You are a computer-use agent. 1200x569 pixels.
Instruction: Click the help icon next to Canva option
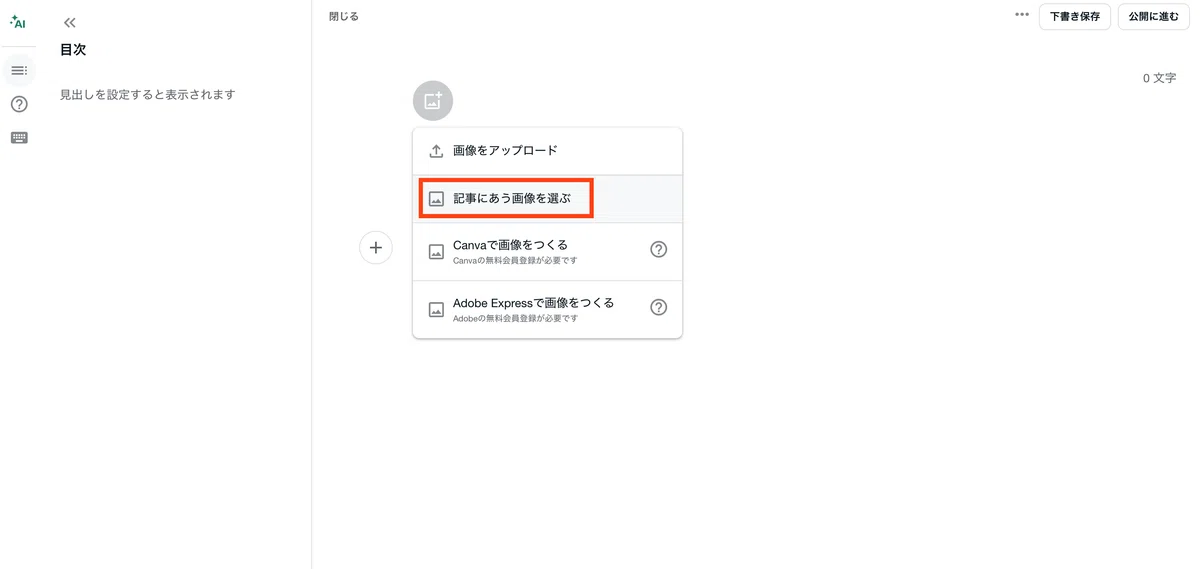pyautogui.click(x=658, y=250)
